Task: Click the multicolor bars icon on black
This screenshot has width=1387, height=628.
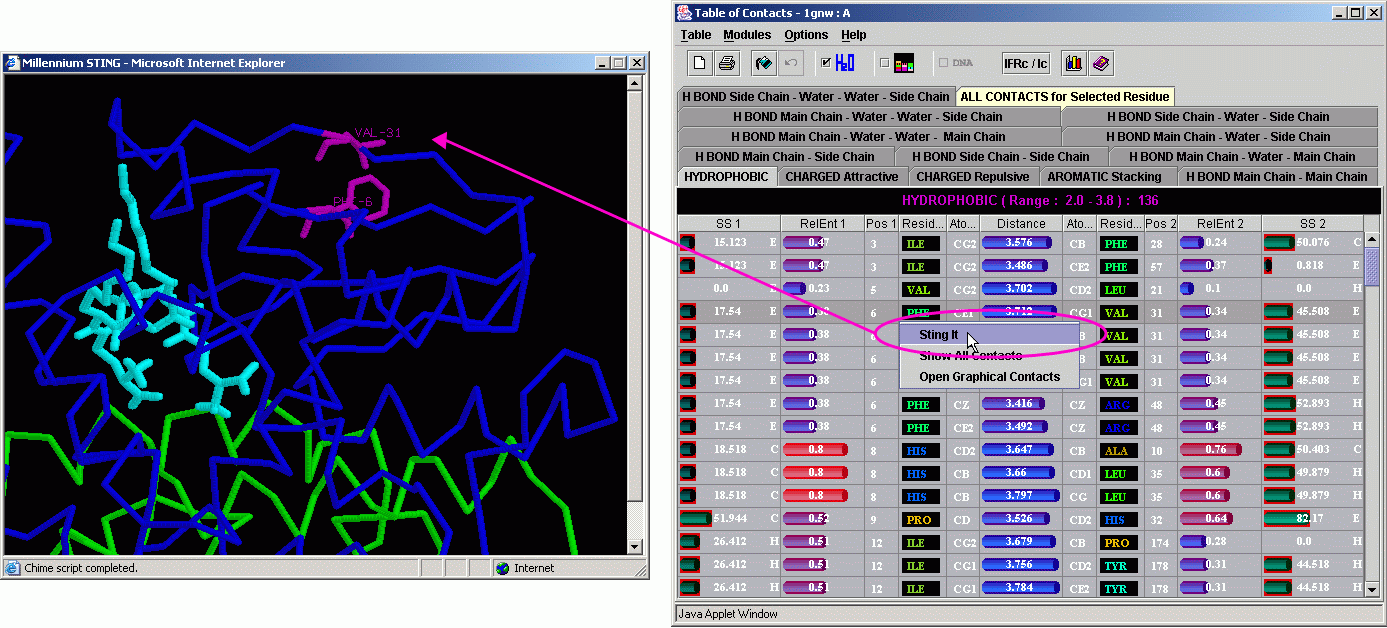Action: (903, 63)
